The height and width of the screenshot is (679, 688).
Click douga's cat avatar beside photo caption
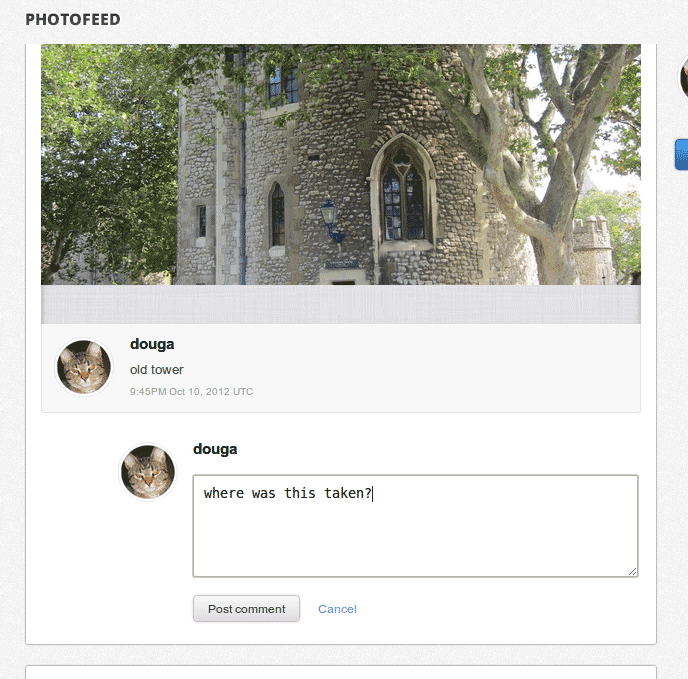point(84,367)
